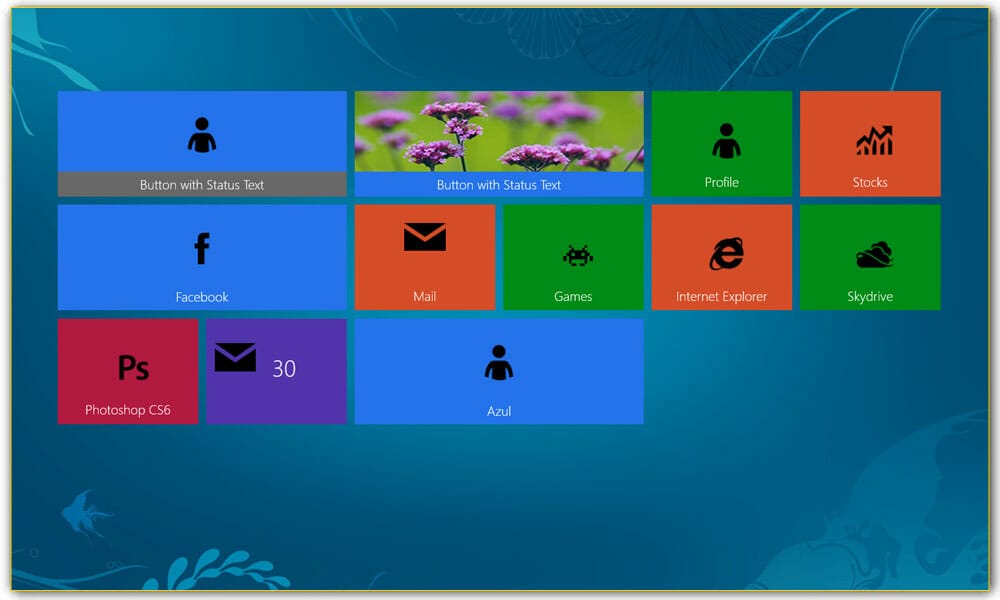The height and width of the screenshot is (600, 1000).
Task: Click the teal fish graphic in the background
Action: pos(80,513)
